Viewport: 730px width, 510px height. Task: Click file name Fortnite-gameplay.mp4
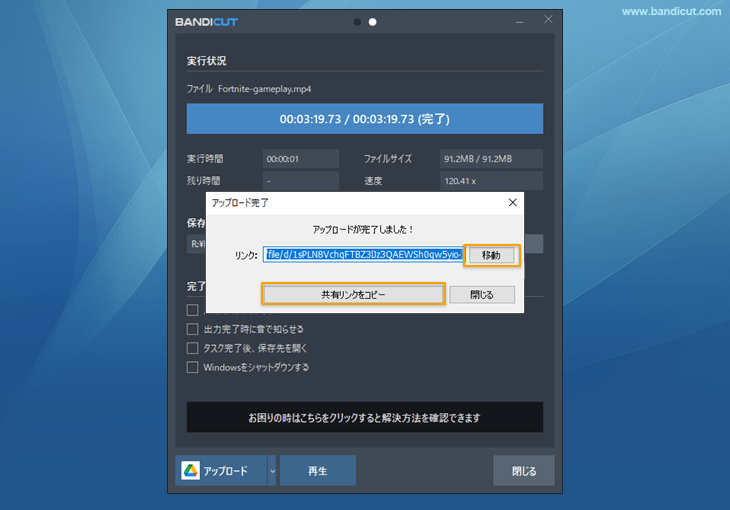click(x=264, y=89)
